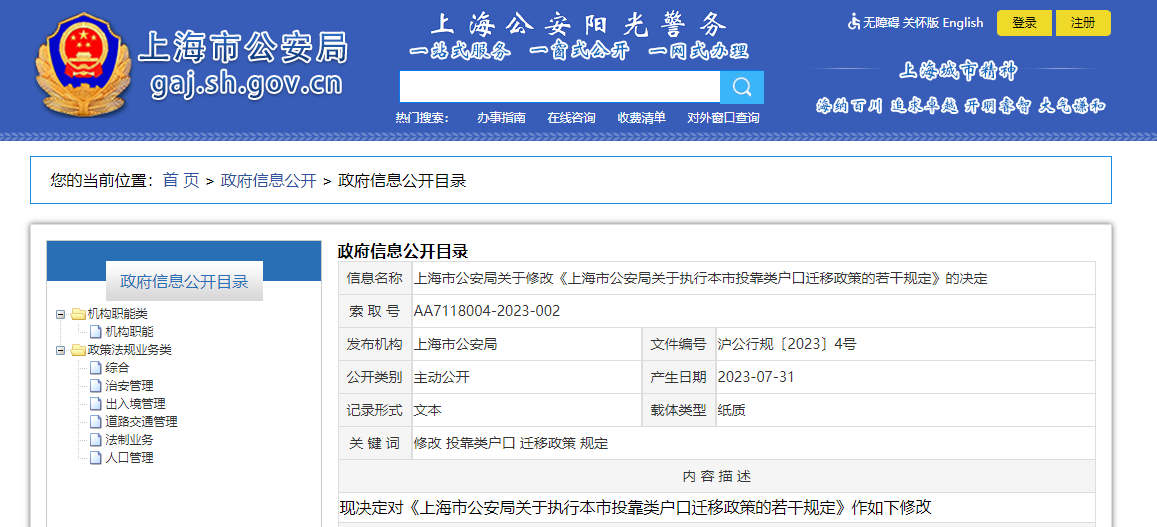This screenshot has width=1157, height=527.
Task: Click the 内容描述 section header
Action: click(x=717, y=476)
